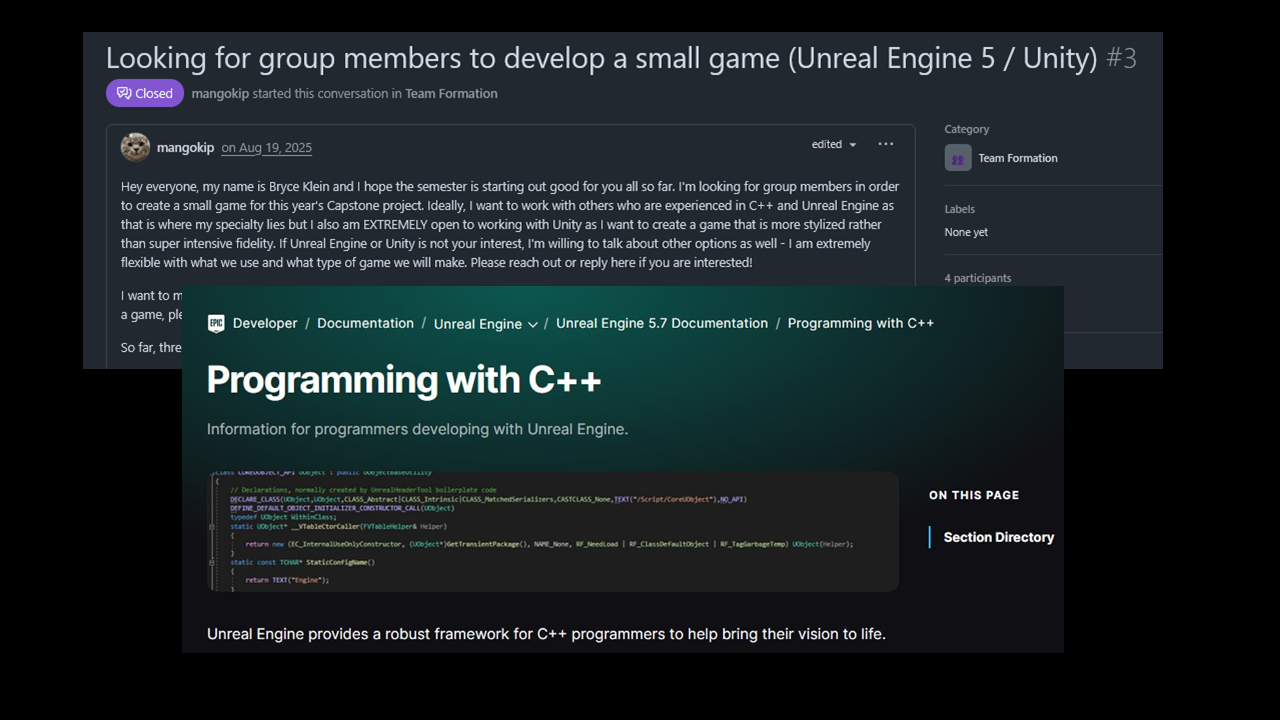Click the discussion title heading text
This screenshot has width=1280, height=720.
(x=602, y=58)
